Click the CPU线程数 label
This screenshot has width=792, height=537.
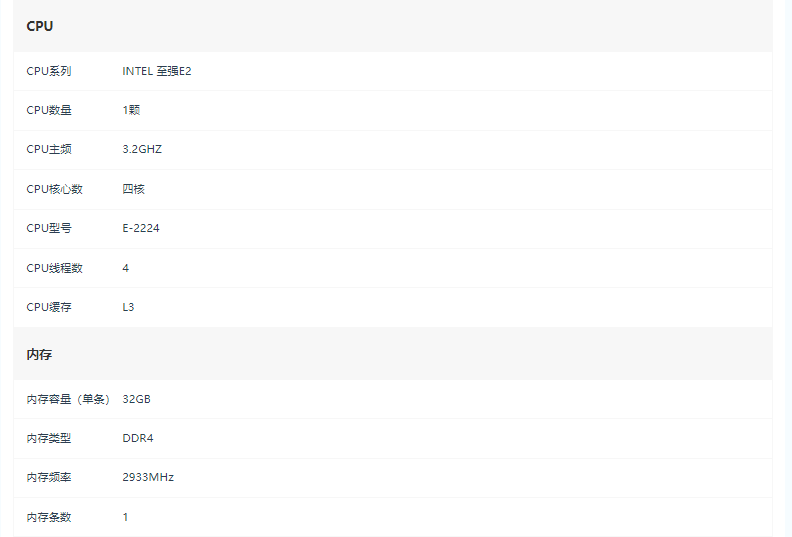tap(55, 268)
